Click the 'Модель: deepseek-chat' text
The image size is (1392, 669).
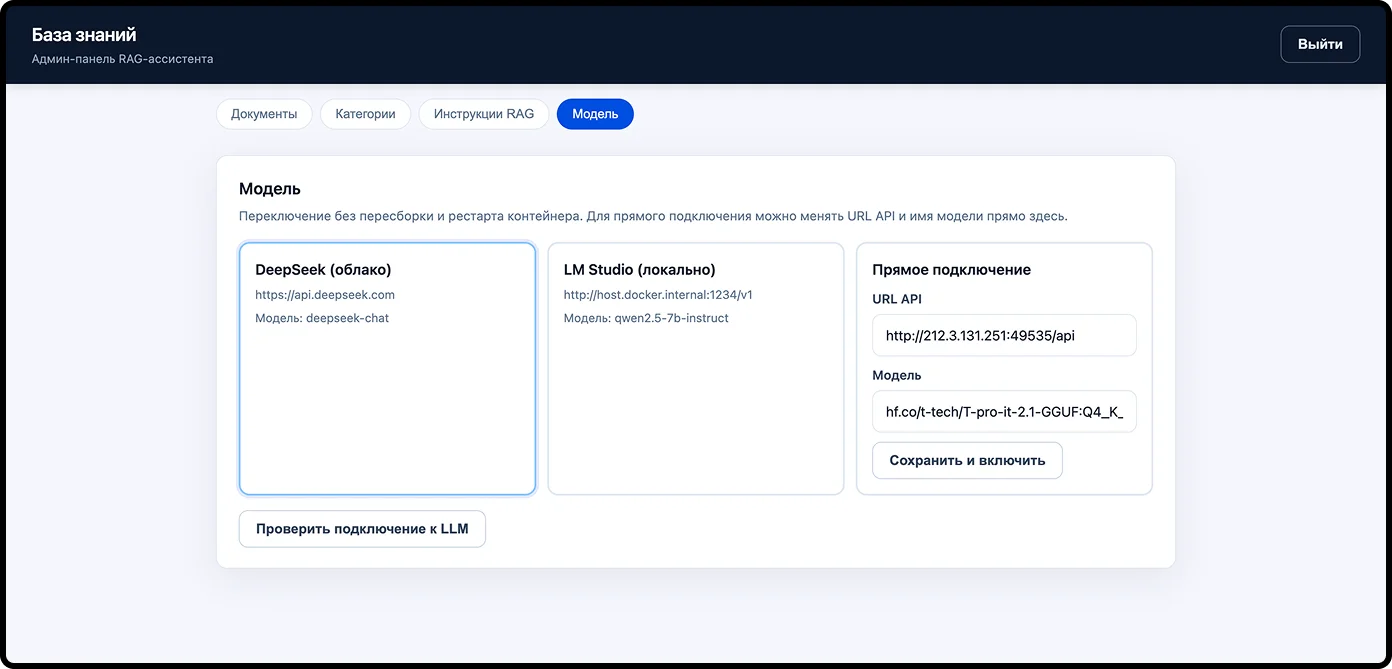(322, 318)
